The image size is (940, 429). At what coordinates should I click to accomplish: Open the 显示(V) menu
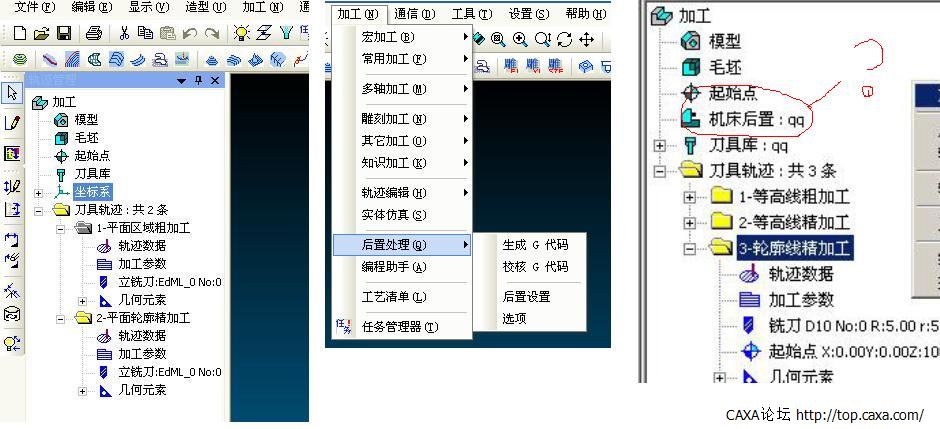[149, 8]
